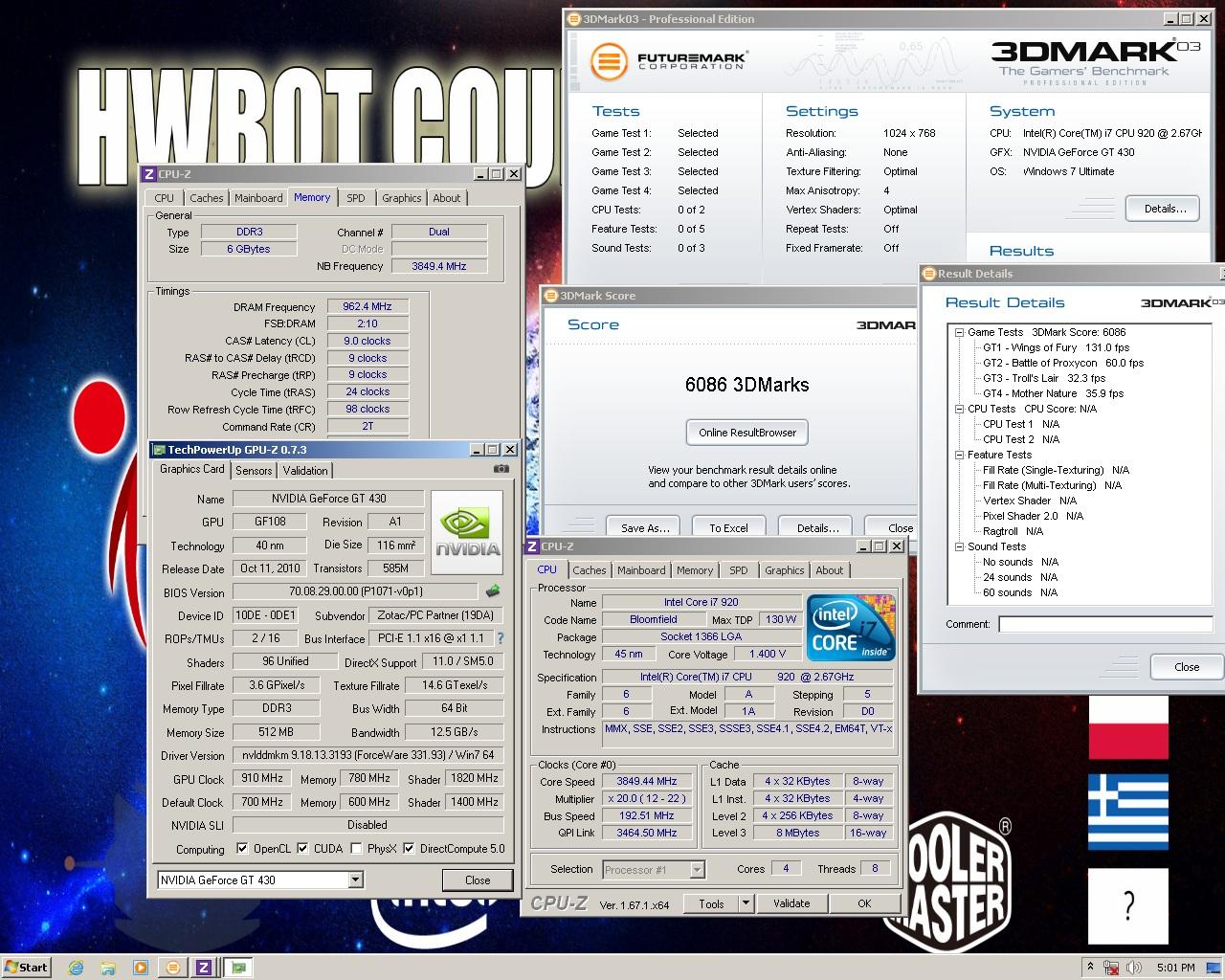Click the NVIDIA logo in GPU-Z
Image resolution: width=1225 pixels, height=980 pixels.
pos(467,532)
